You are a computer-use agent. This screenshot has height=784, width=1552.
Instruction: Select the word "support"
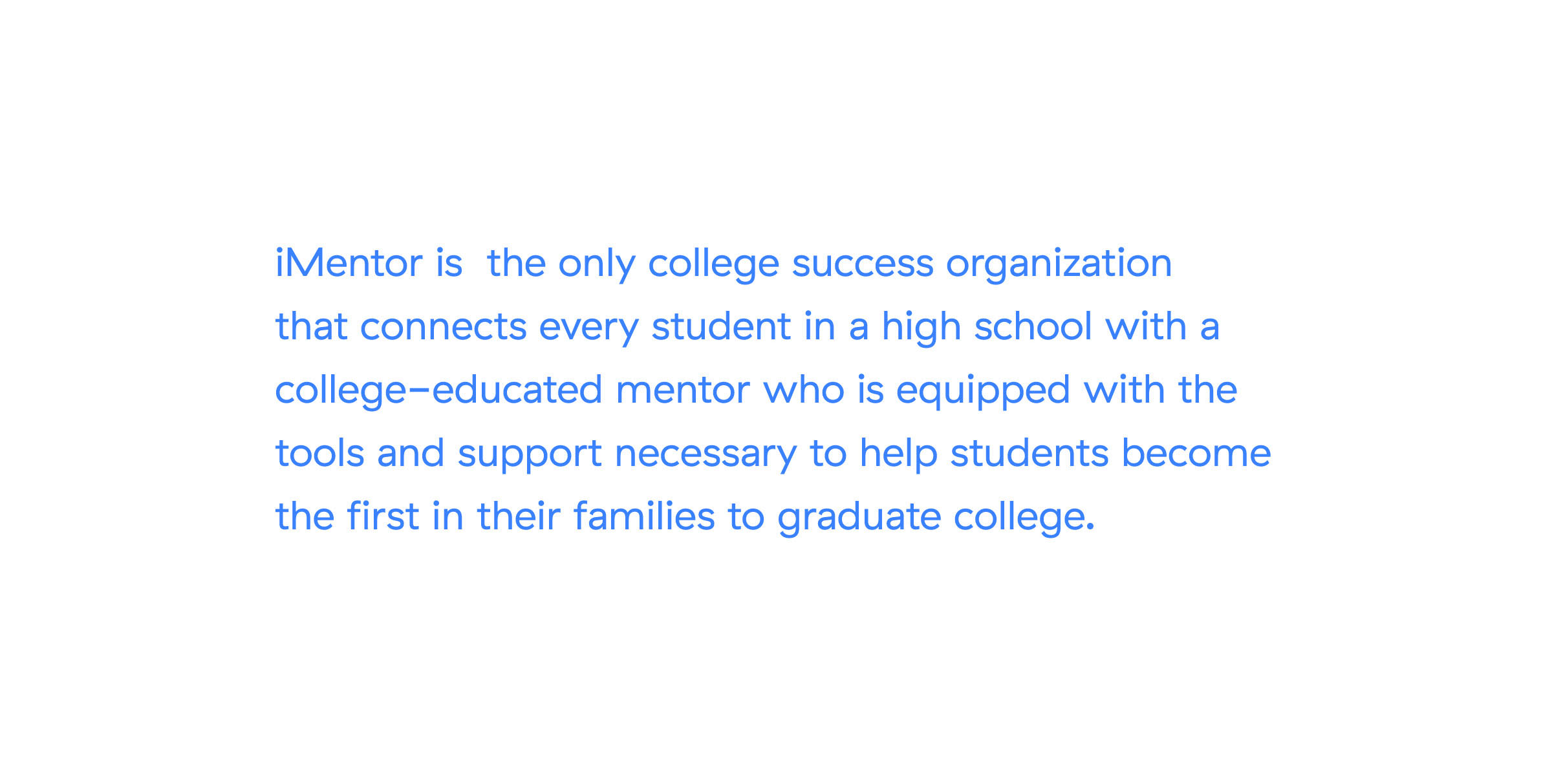[530, 455]
